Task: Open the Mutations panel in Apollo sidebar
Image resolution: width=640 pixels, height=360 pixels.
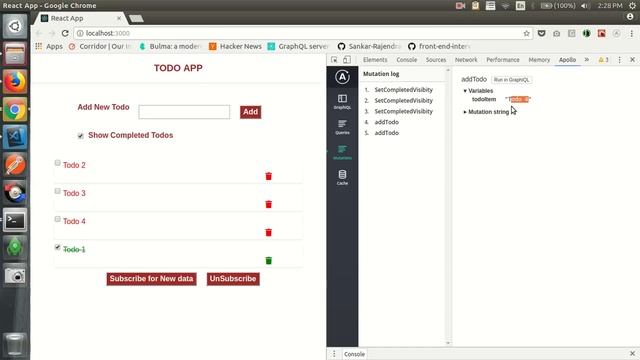Action: (x=342, y=152)
